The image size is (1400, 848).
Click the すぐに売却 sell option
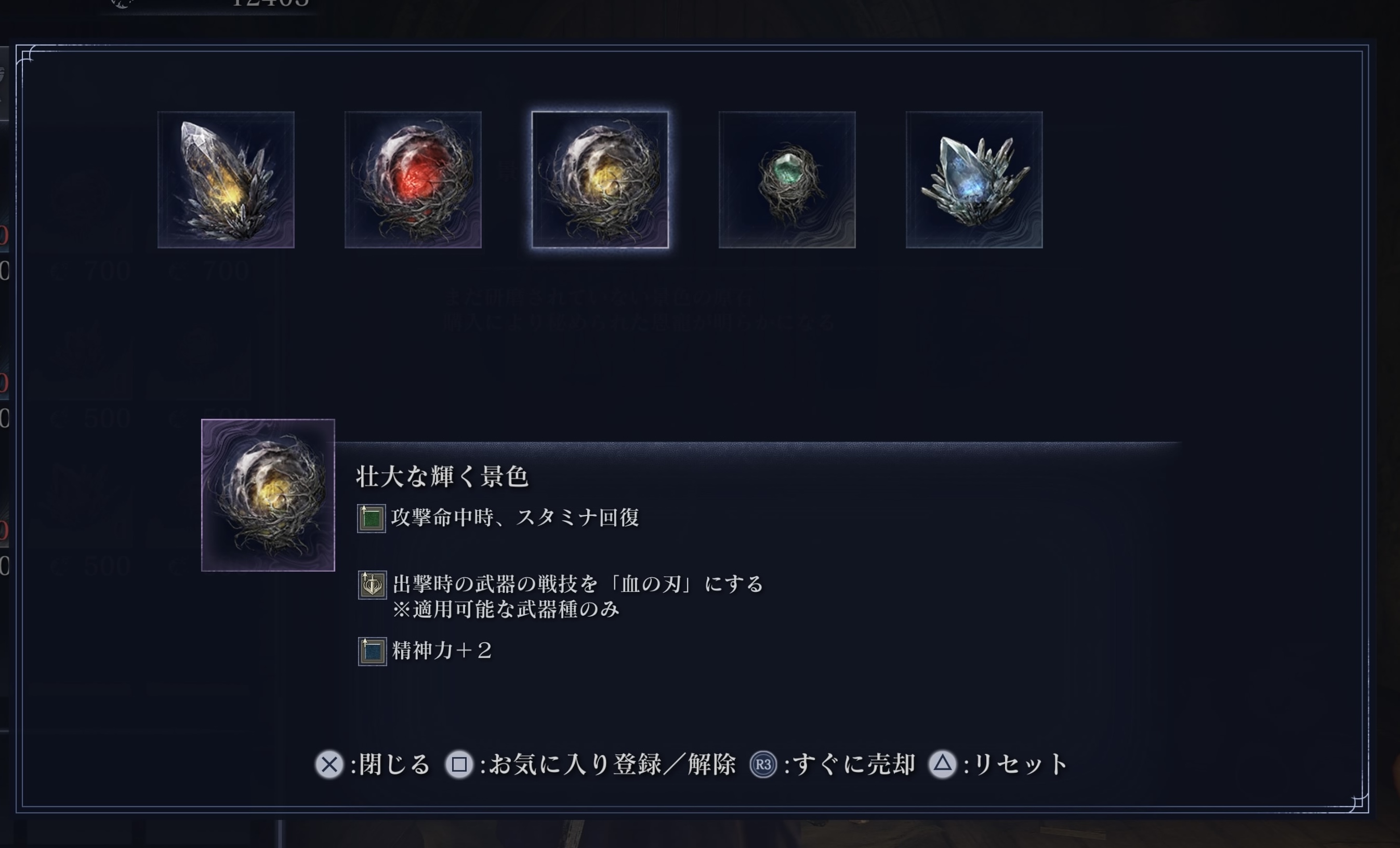853,764
